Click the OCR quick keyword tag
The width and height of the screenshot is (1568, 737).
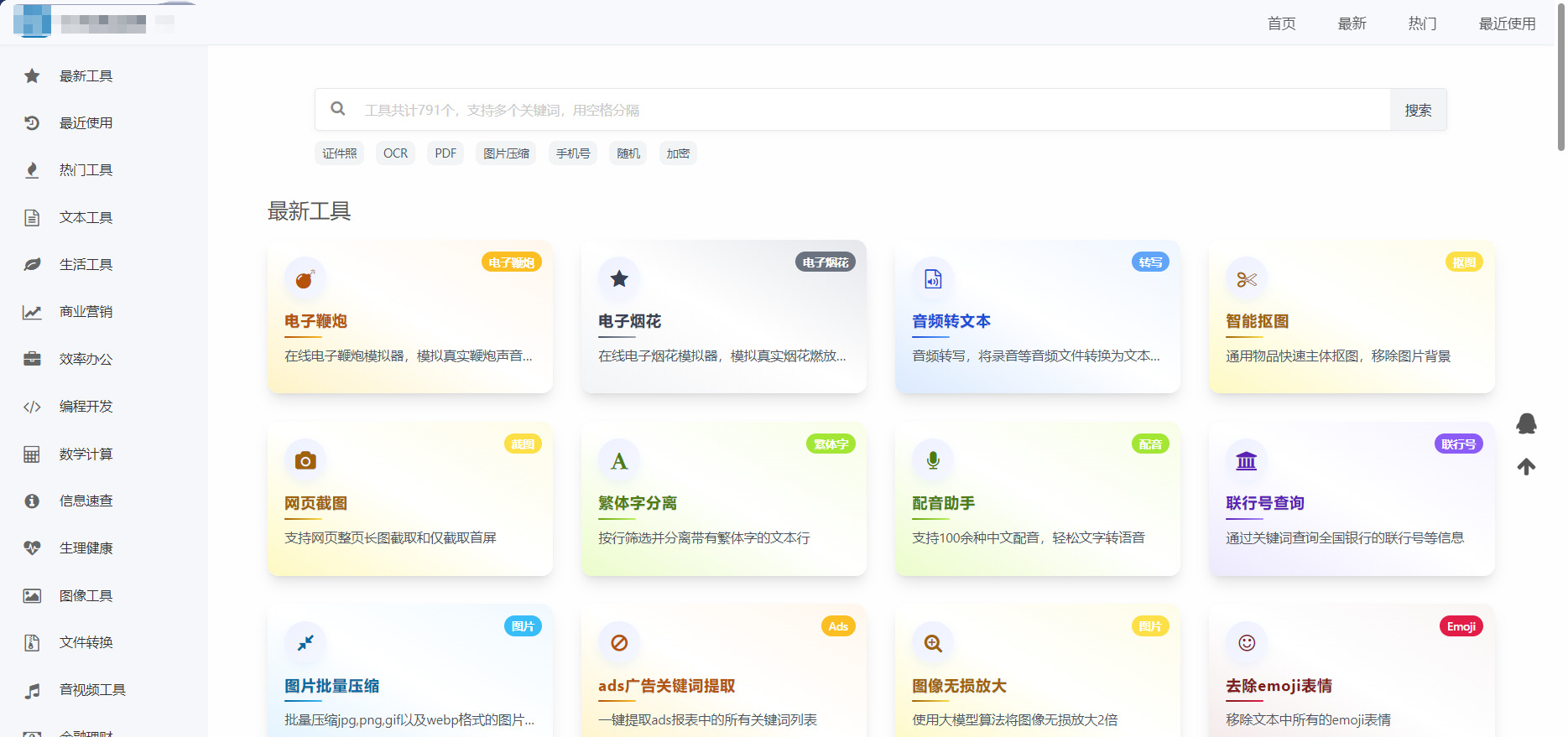coord(395,153)
